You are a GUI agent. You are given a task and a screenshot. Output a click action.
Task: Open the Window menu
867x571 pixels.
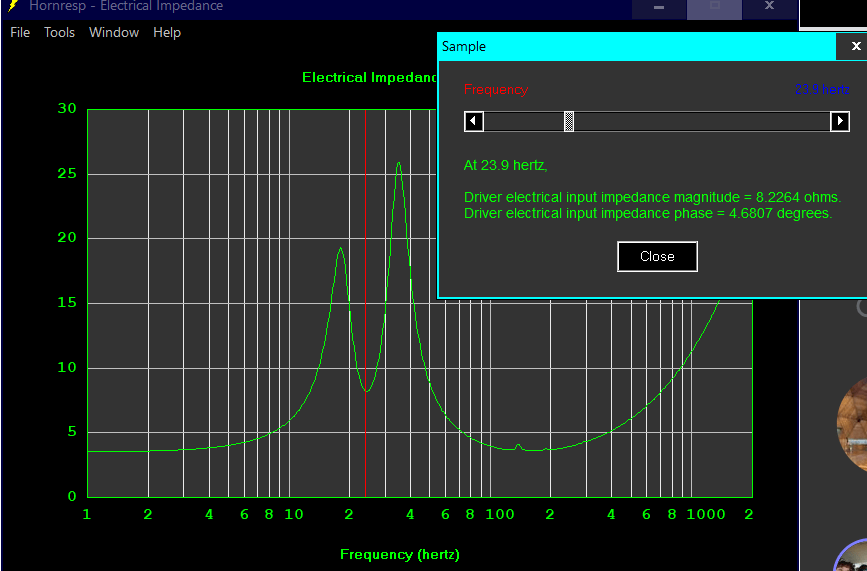[x=114, y=33]
